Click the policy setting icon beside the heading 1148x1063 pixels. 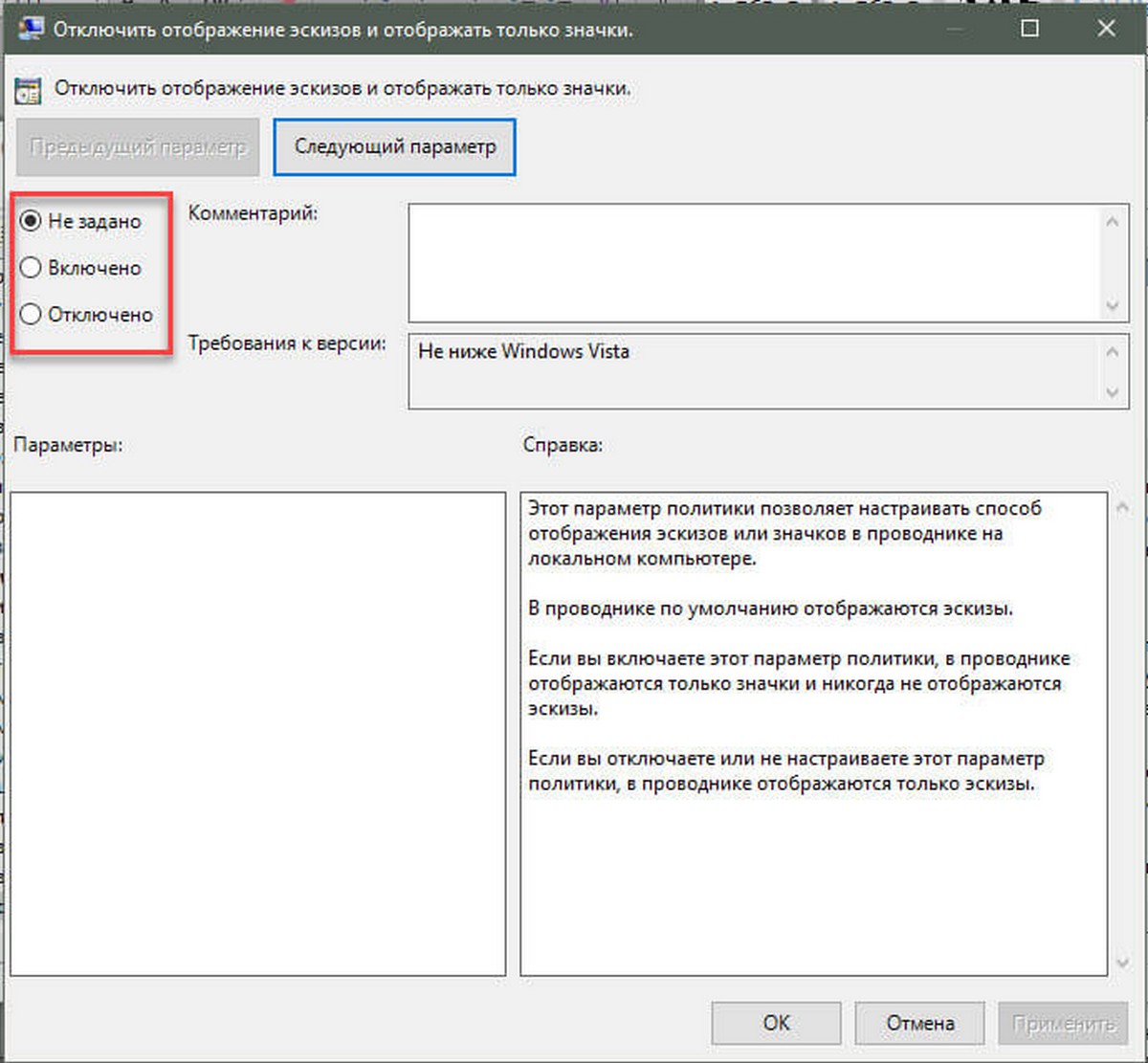click(28, 90)
